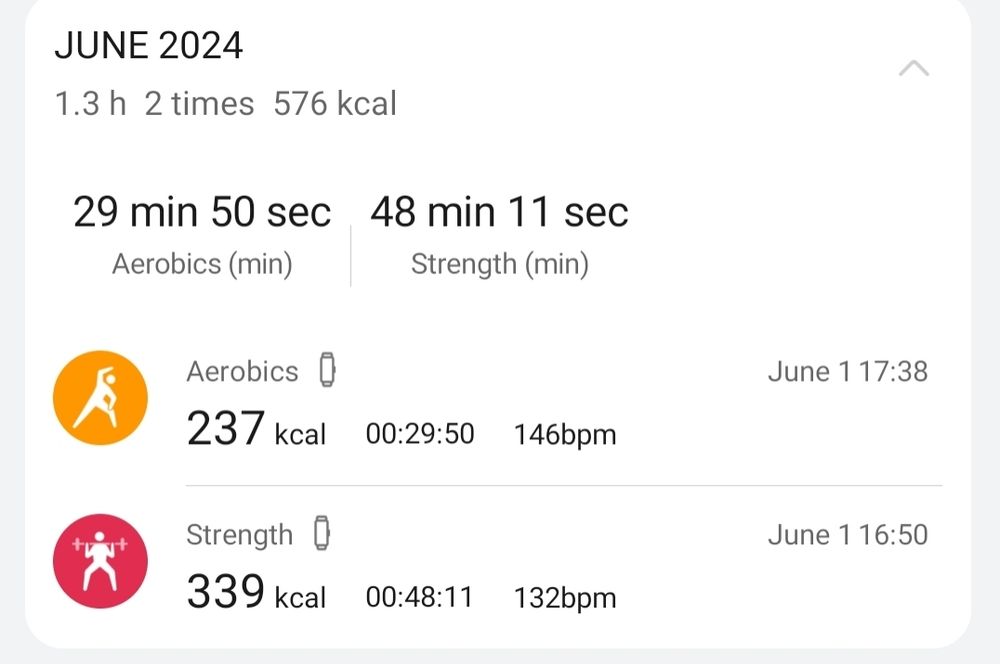Tap the 48 min 11 sec strength total
Image resolution: width=1000 pixels, height=664 pixels.
pyautogui.click(x=499, y=212)
